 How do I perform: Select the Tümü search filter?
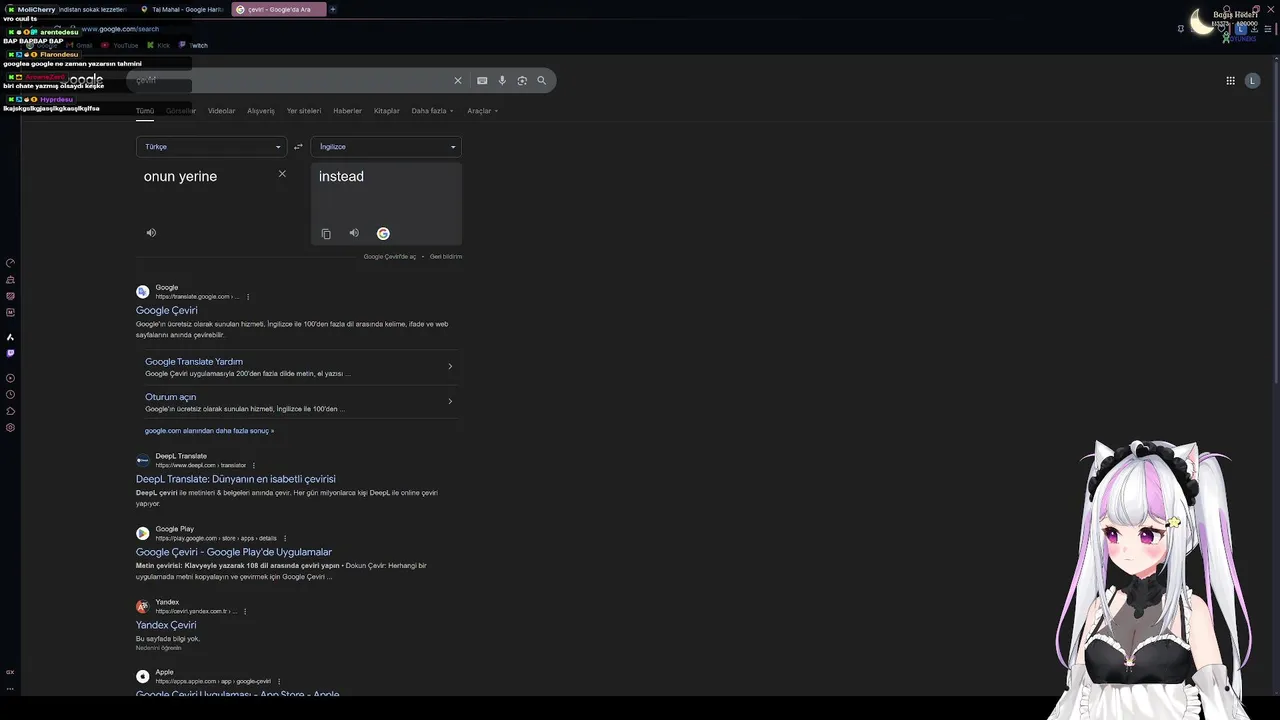(145, 111)
